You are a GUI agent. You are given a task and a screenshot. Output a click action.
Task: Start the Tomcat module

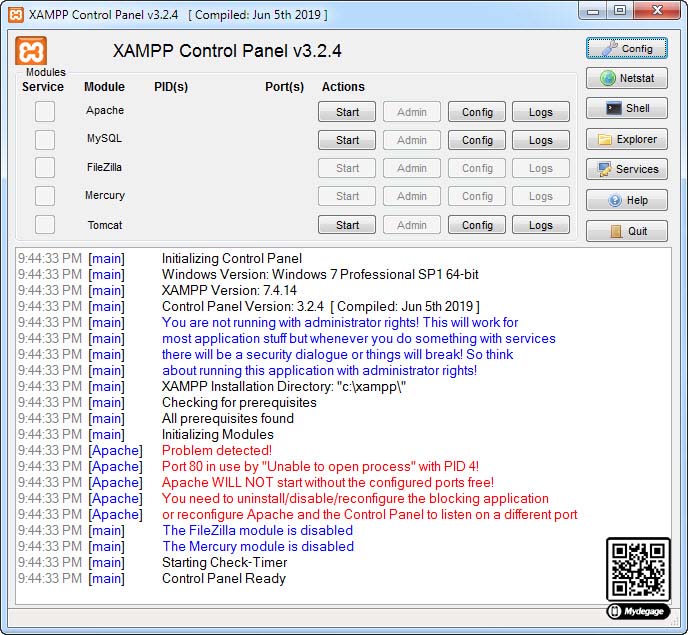point(347,225)
